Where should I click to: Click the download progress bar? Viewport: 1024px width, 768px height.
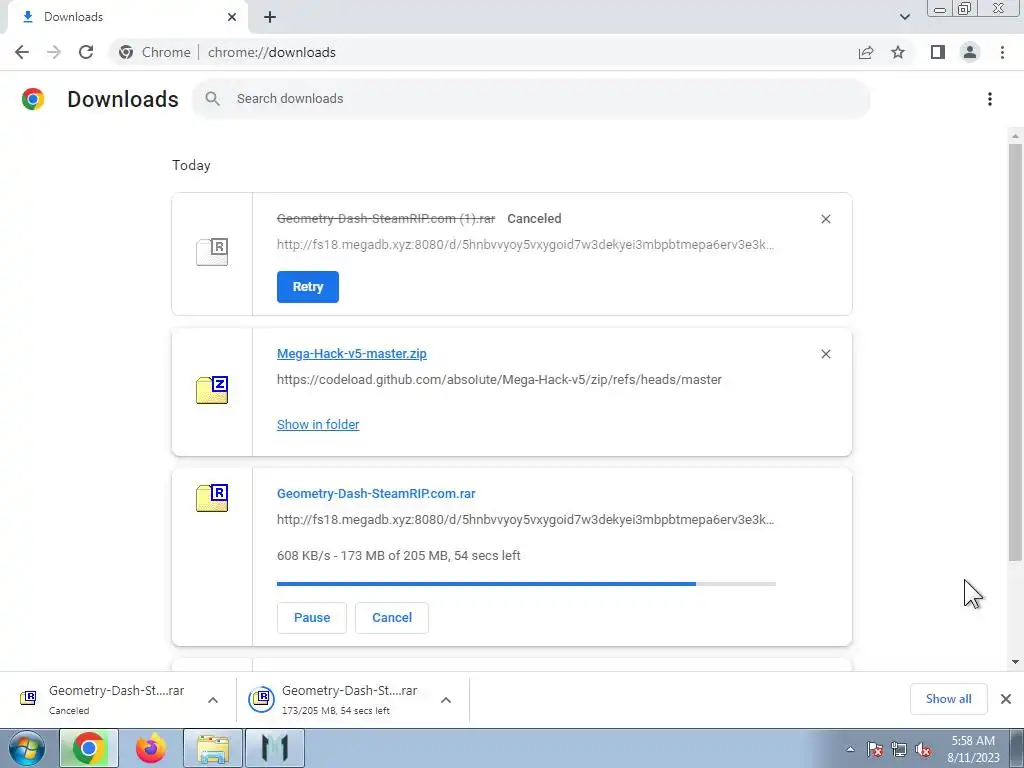(526, 584)
